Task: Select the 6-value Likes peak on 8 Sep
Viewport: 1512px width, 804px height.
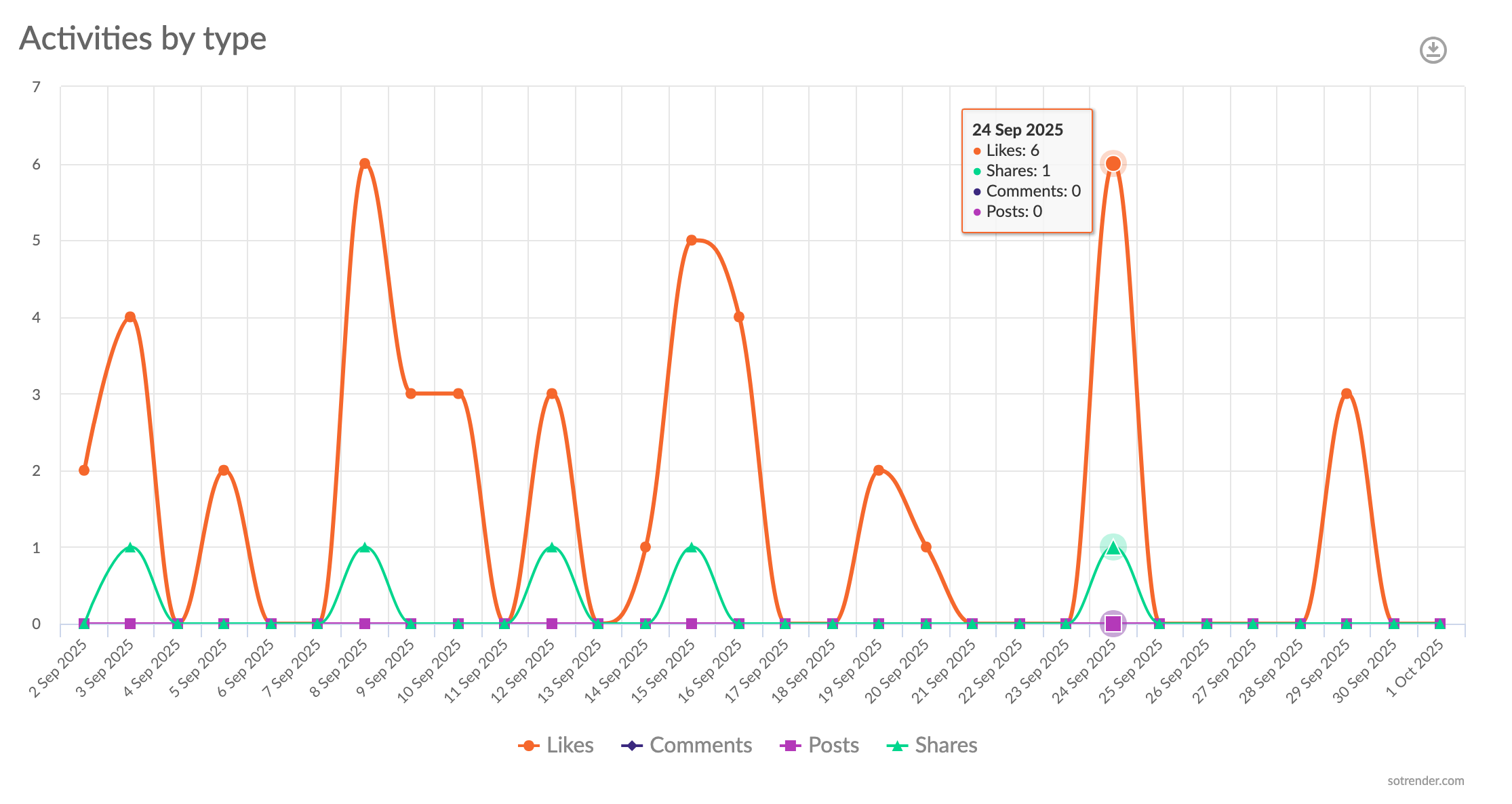Action: pos(364,163)
